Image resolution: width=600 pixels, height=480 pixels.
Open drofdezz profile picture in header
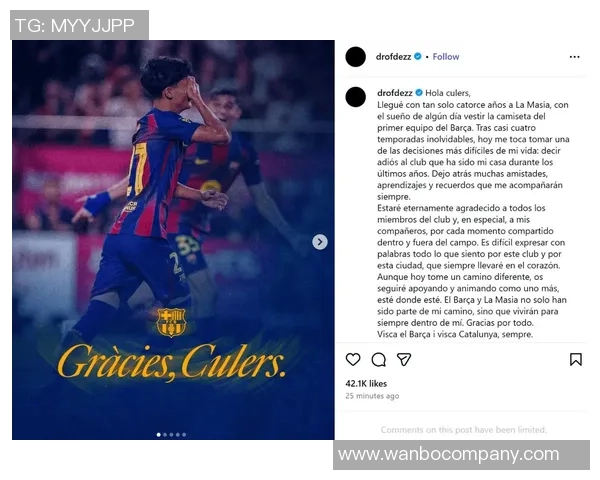pyautogui.click(x=355, y=57)
